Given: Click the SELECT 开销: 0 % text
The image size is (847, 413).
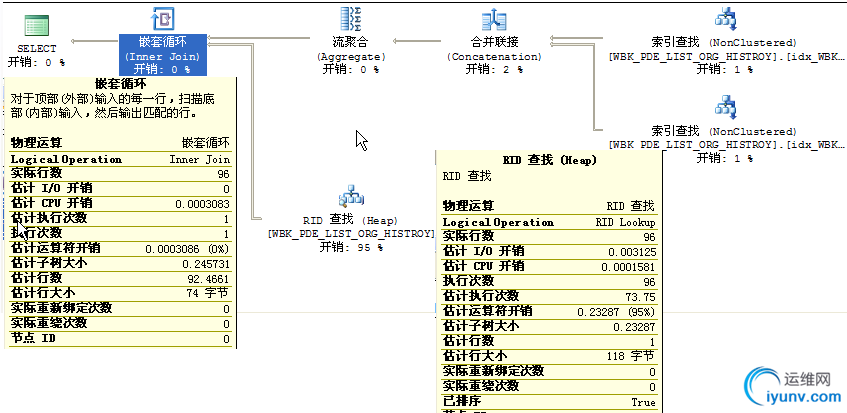Looking at the screenshot, I should point(36,63).
